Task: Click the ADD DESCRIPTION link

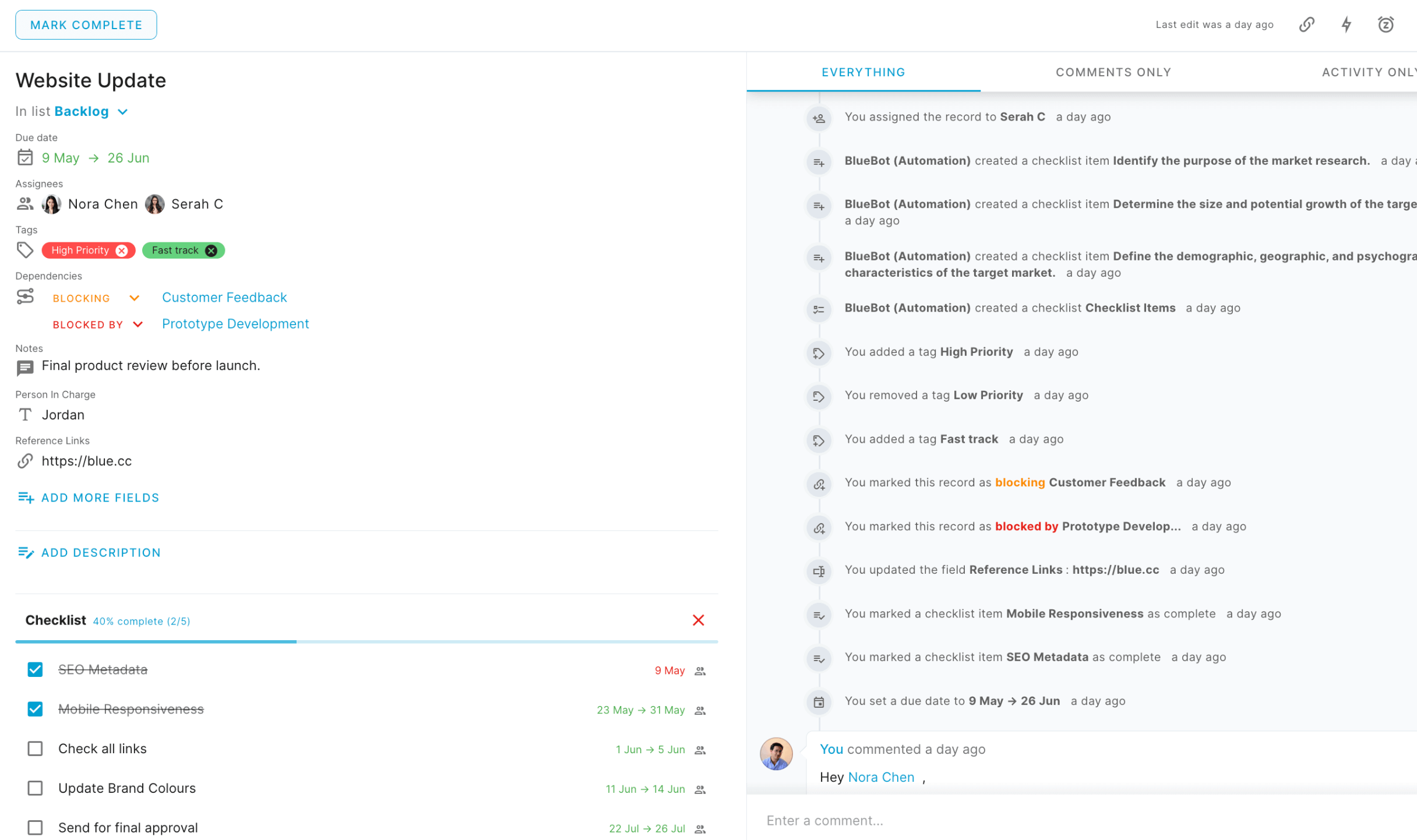Action: click(100, 551)
